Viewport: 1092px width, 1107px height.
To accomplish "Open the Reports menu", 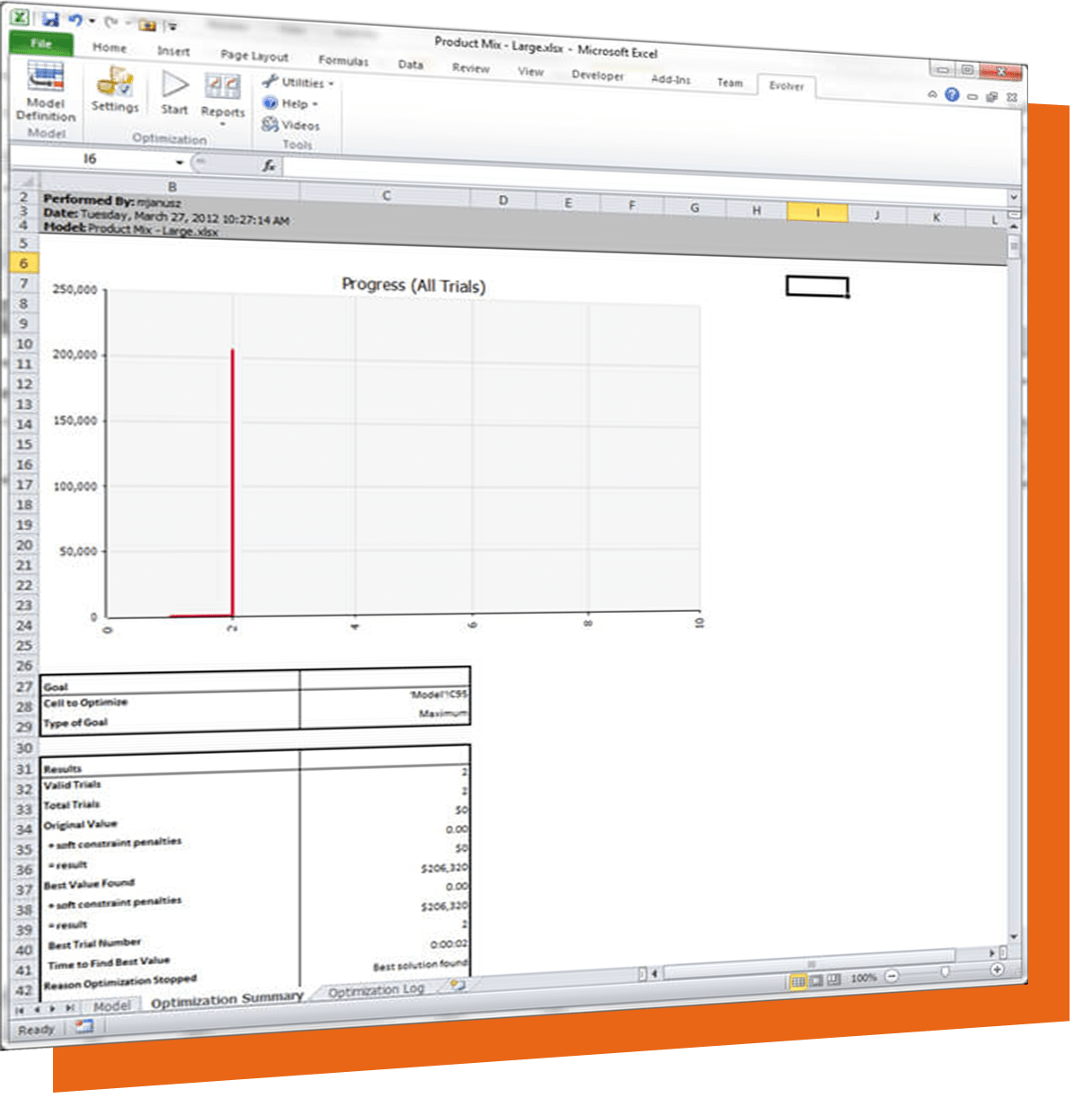I will [223, 98].
